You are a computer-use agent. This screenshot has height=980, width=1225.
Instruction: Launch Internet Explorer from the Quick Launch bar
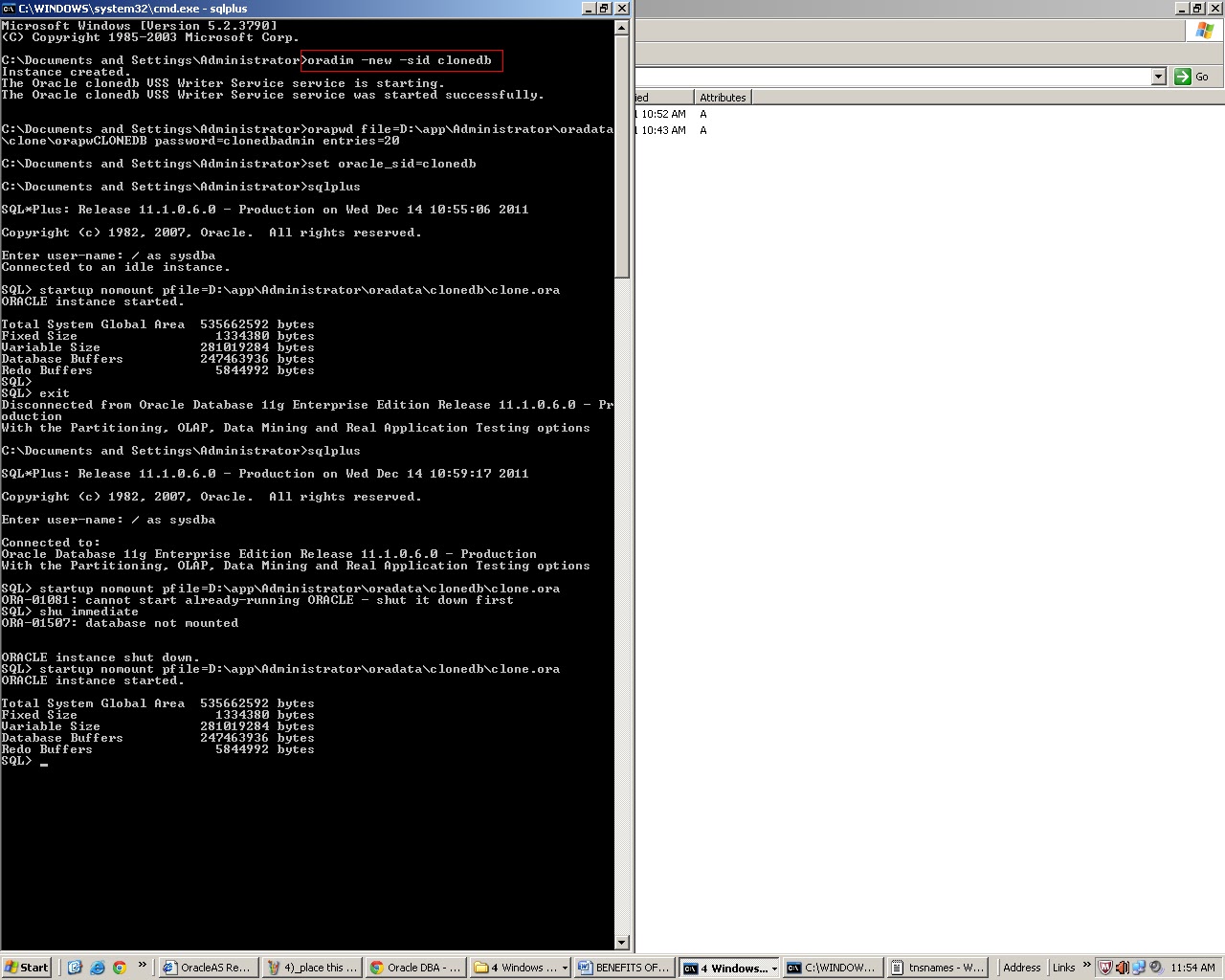click(x=96, y=968)
